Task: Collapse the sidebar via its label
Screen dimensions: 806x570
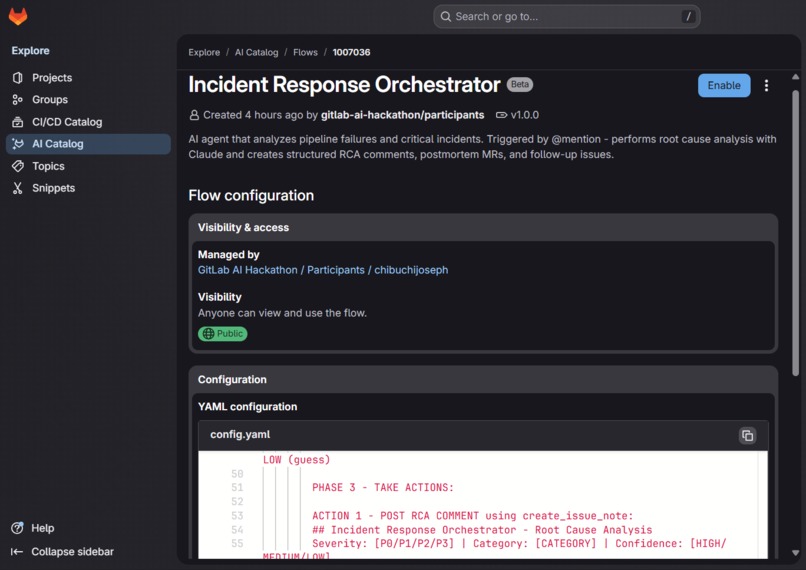Action: click(x=72, y=551)
